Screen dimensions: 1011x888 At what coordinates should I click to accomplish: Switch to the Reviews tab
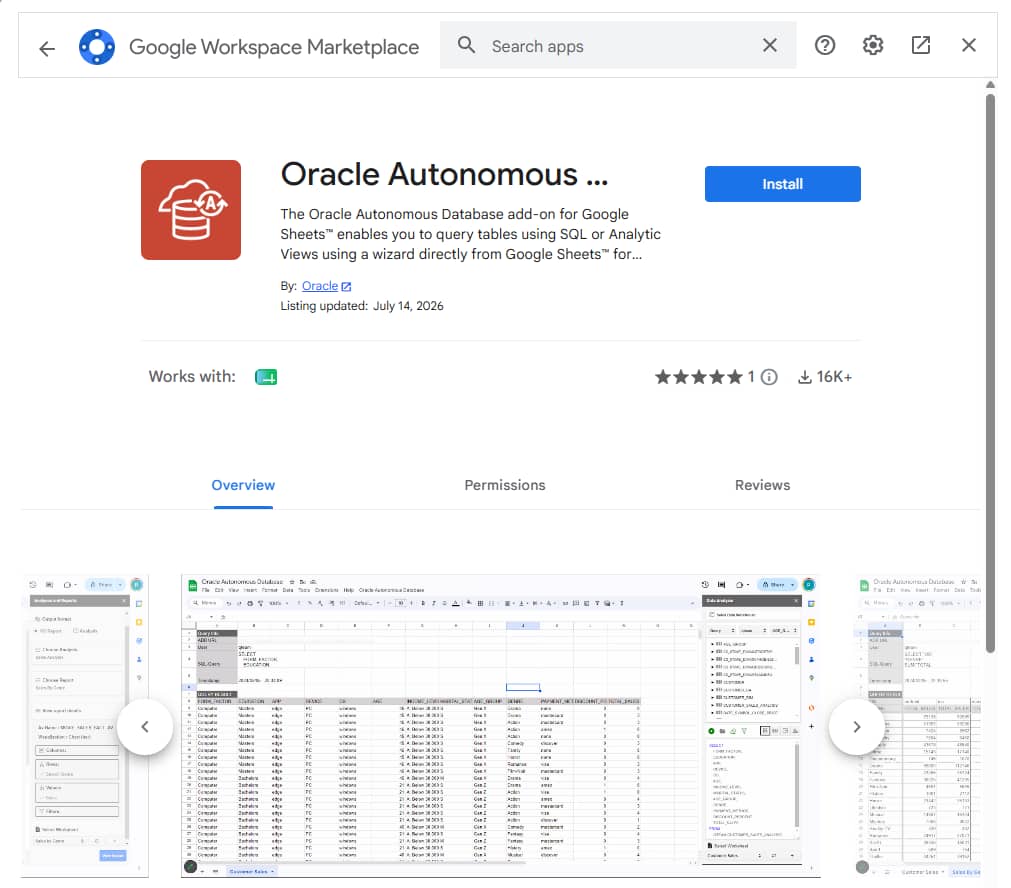762,486
